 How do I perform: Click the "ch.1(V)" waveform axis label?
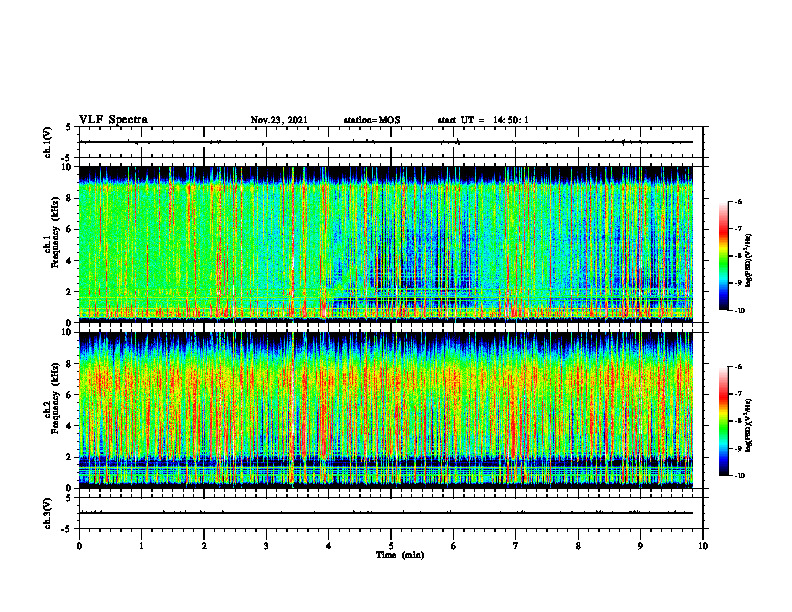(47, 142)
